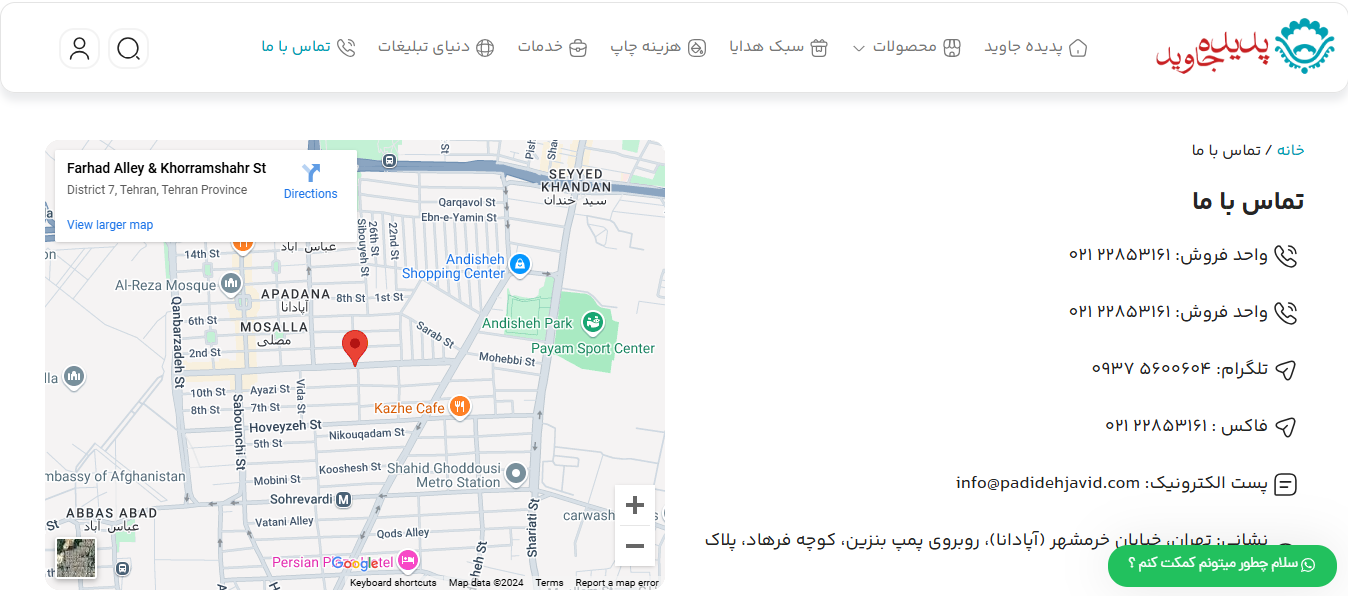Select the Persian hotel marker on map
The height and width of the screenshot is (596, 1348).
[407, 560]
